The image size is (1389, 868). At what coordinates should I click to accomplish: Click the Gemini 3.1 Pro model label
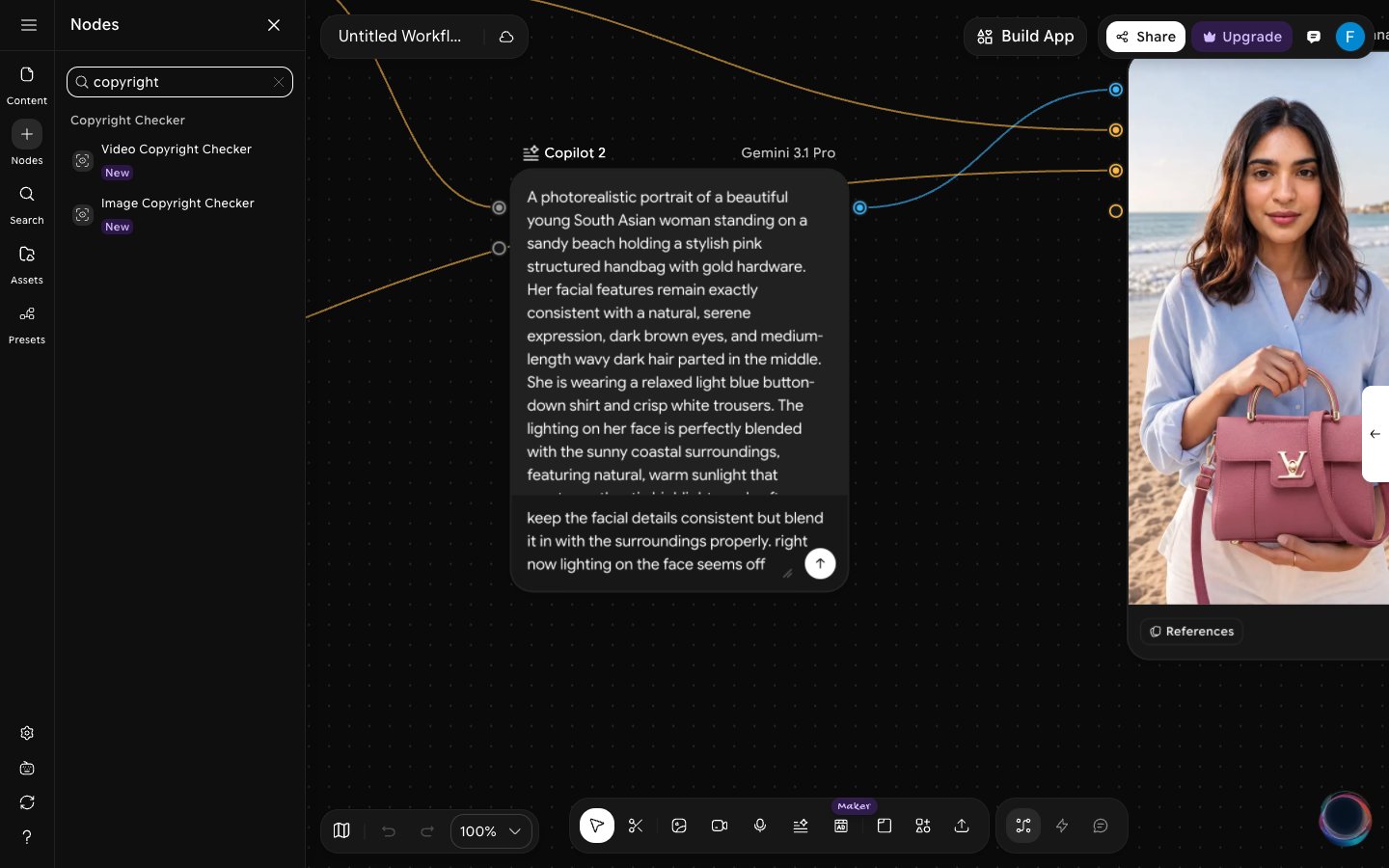[788, 152]
